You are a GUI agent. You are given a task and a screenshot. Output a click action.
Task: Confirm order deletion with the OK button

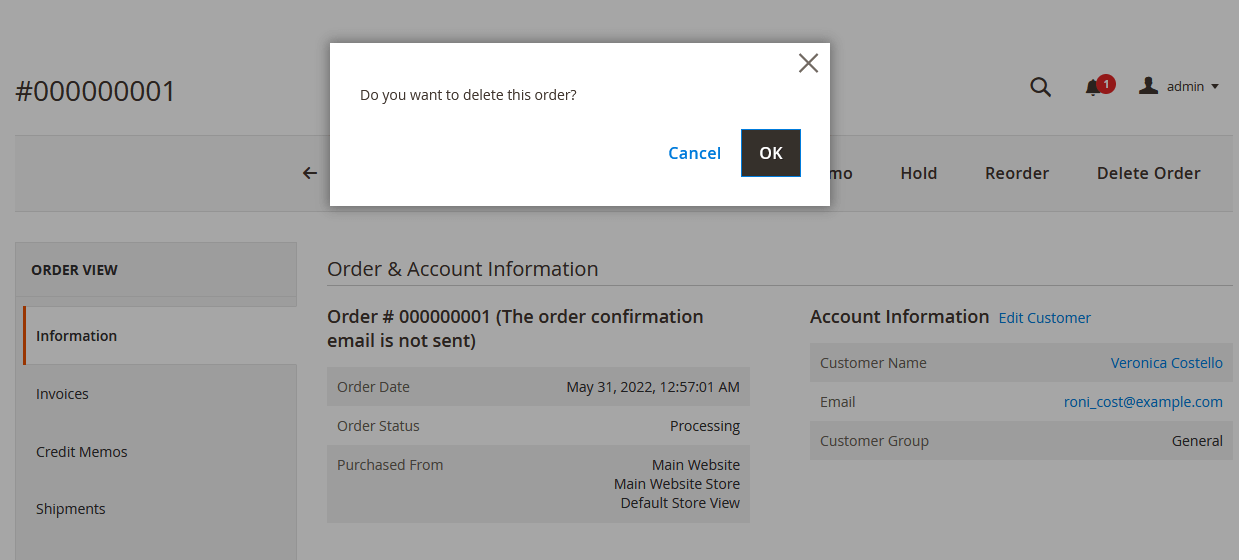(770, 153)
